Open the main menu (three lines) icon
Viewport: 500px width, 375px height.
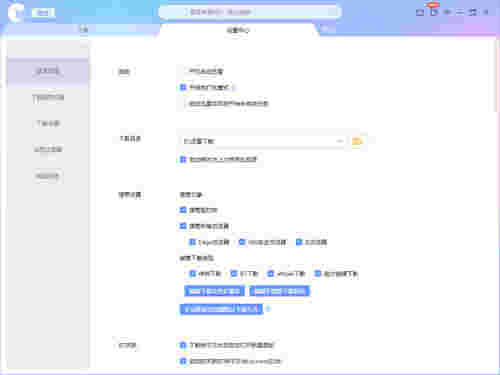coord(460,12)
